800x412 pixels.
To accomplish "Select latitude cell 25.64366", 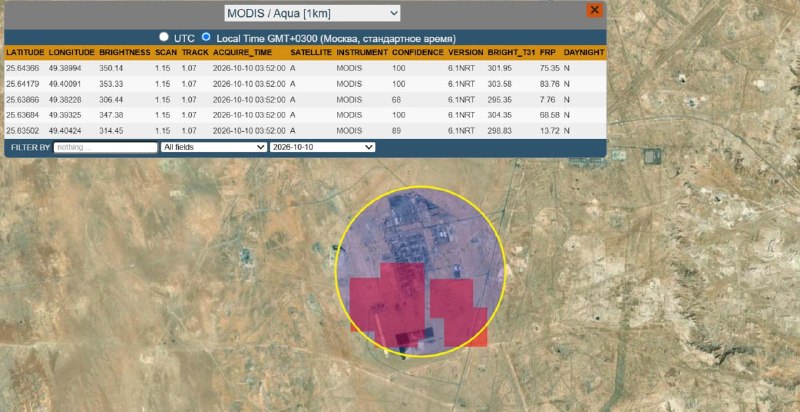I will [22, 68].
